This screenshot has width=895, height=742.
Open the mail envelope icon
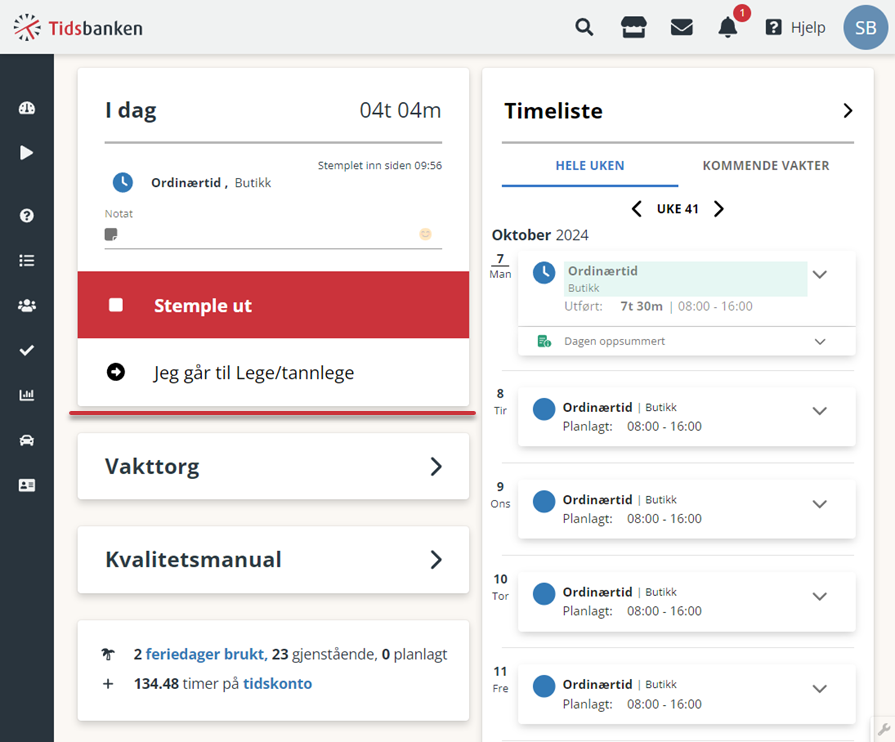(682, 27)
